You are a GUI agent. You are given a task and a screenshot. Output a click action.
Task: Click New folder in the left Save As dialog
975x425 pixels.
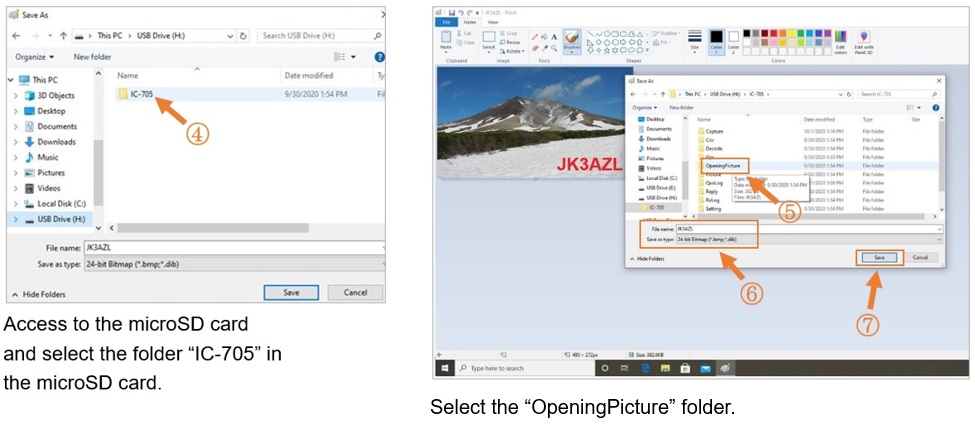click(x=92, y=57)
